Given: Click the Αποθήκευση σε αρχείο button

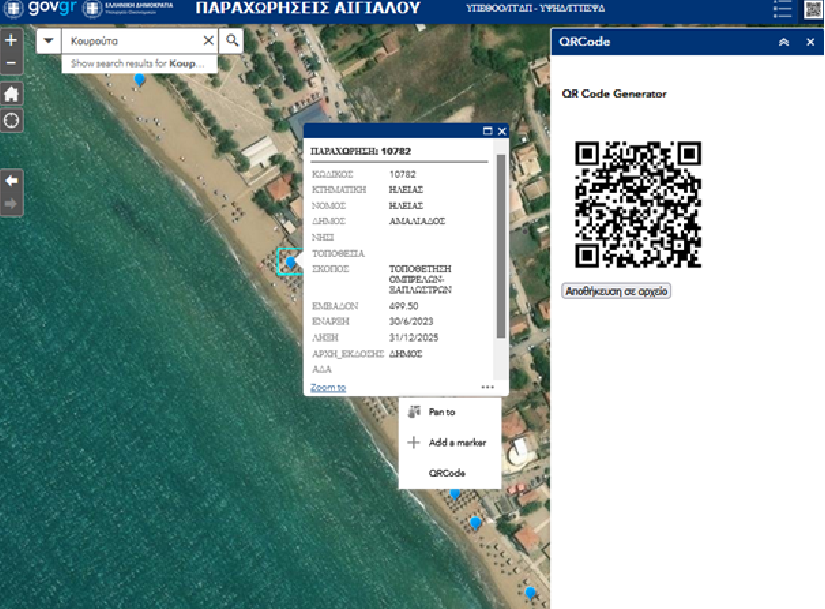Looking at the screenshot, I should pos(616,291).
